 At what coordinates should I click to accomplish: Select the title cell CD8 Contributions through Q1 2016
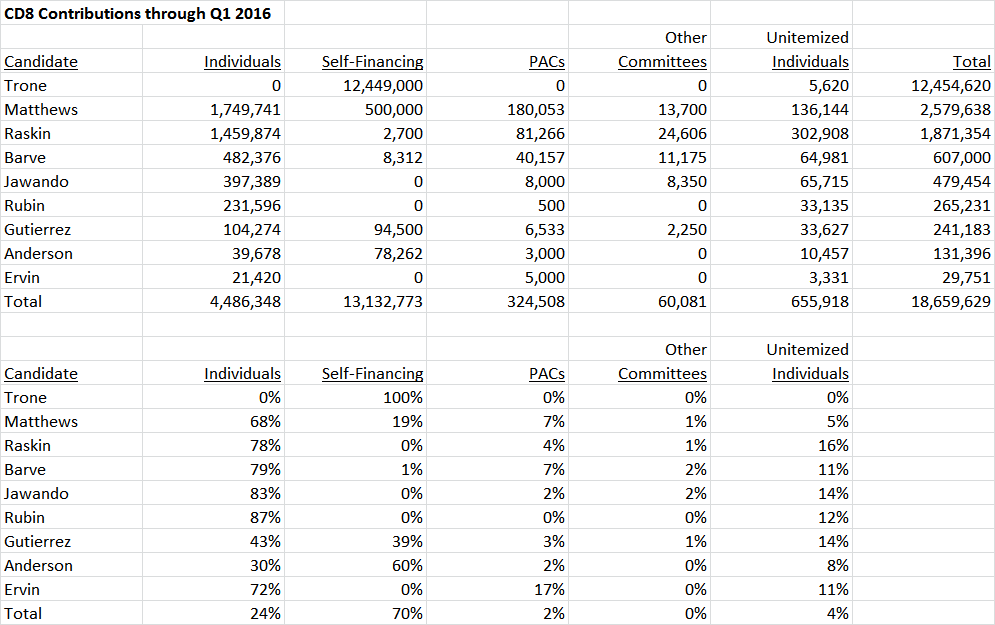138,14
